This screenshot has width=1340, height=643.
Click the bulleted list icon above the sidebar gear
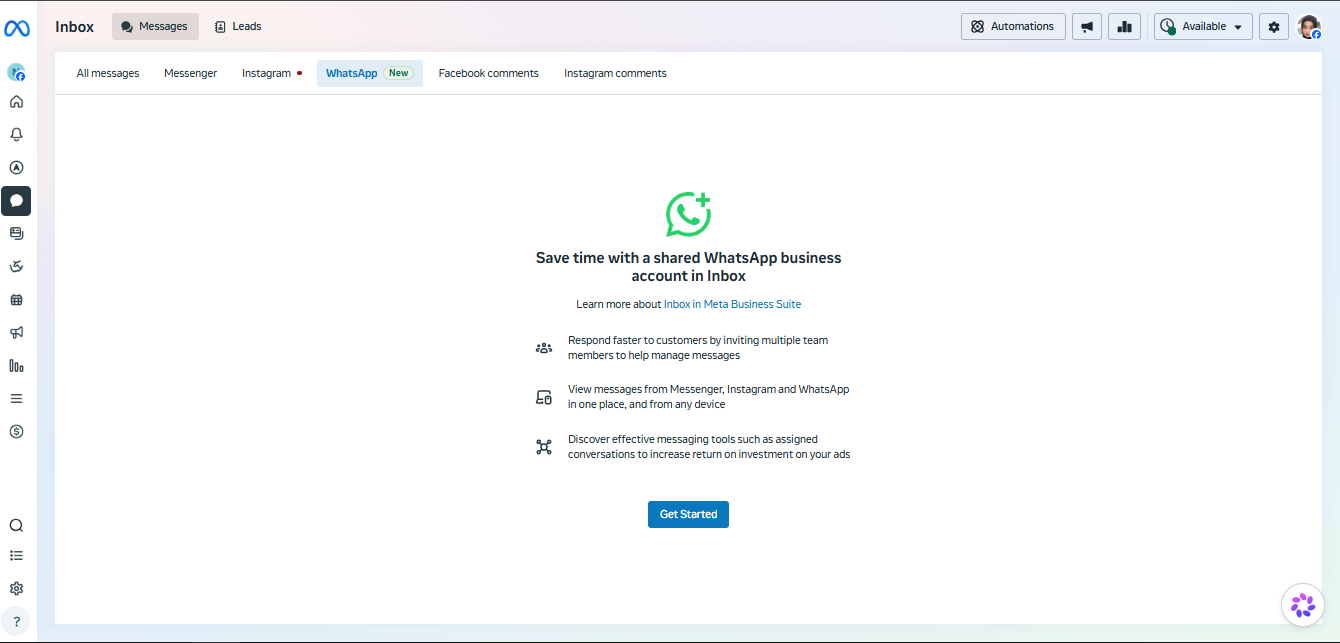[16, 556]
